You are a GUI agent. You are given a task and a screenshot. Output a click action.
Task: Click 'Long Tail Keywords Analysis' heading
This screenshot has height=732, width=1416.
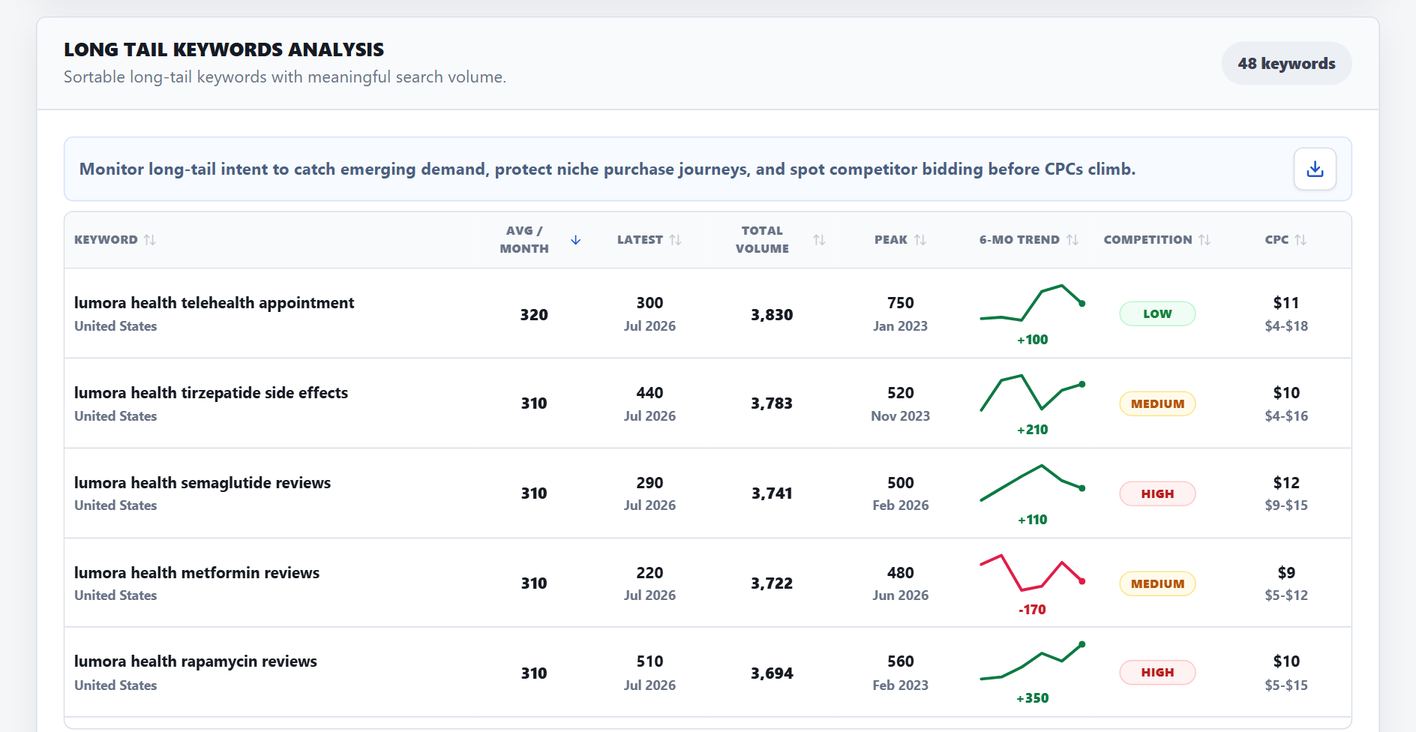pos(224,49)
